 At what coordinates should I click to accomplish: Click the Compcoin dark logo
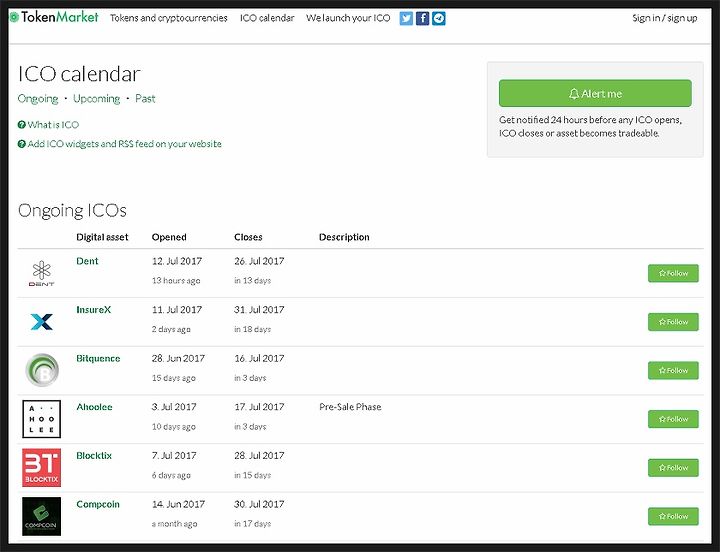click(42, 516)
